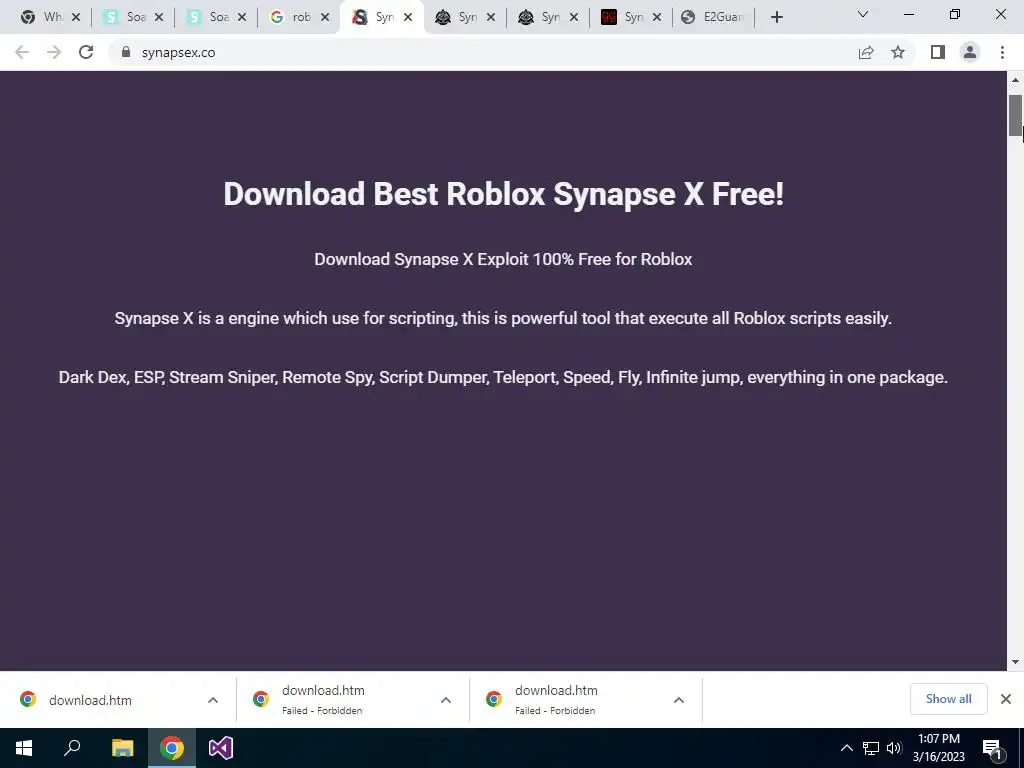Screen dimensions: 1024x768
Task: Open Visual Studio from taskbar
Action: [x=221, y=748]
